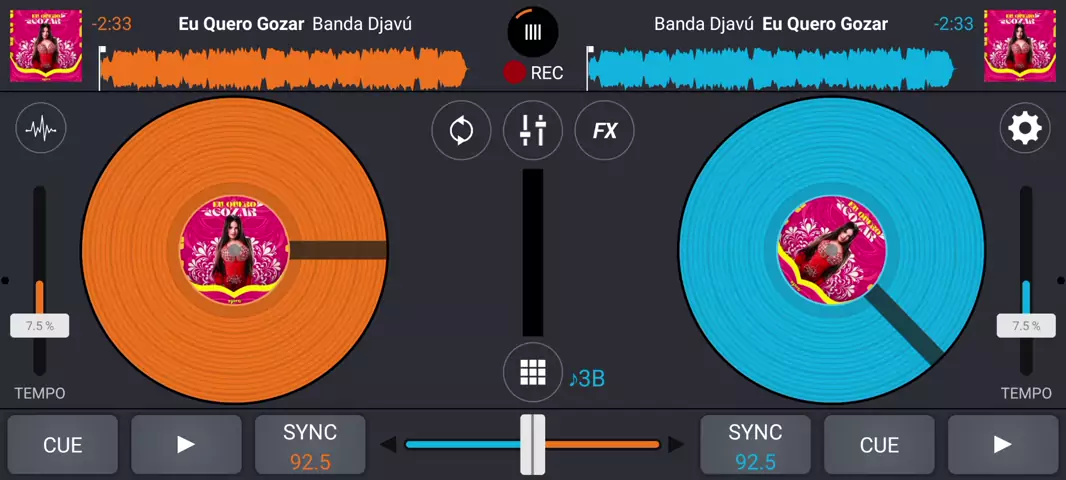Click the crossfader right arrow

point(677,445)
